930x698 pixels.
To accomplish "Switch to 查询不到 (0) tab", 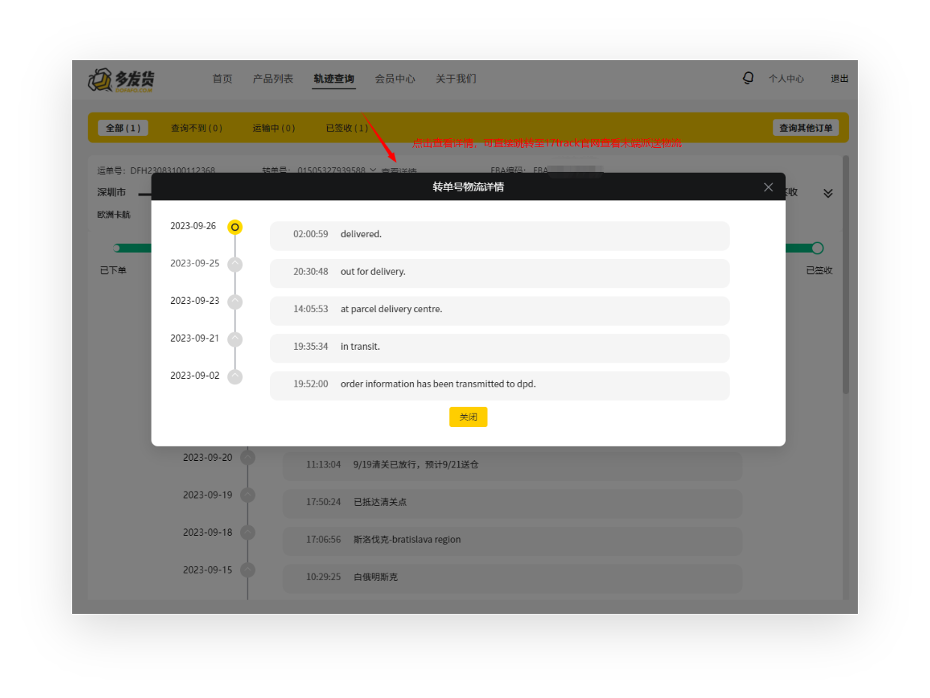I will (197, 128).
